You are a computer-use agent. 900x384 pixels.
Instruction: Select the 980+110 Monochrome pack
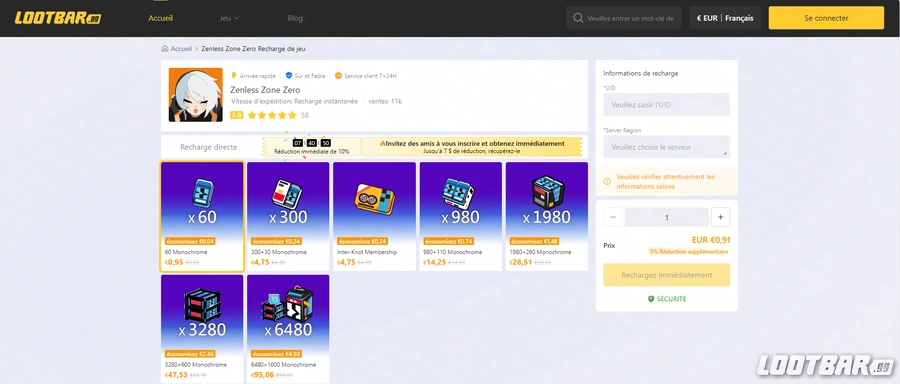coord(461,216)
